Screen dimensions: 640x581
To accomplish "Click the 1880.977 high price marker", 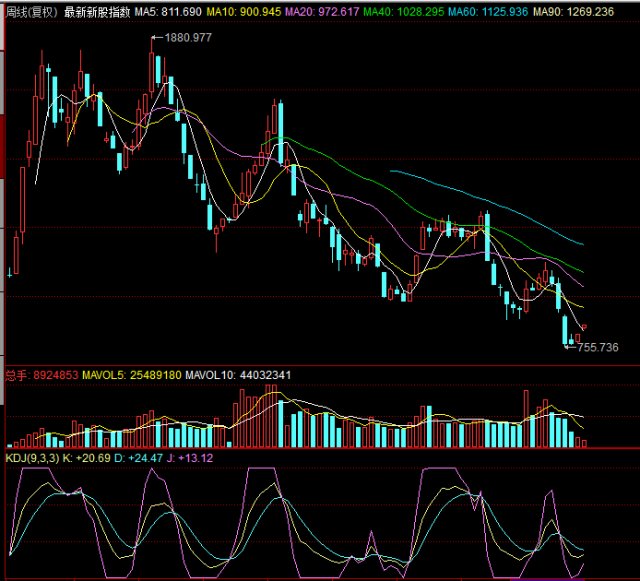I will (x=188, y=38).
